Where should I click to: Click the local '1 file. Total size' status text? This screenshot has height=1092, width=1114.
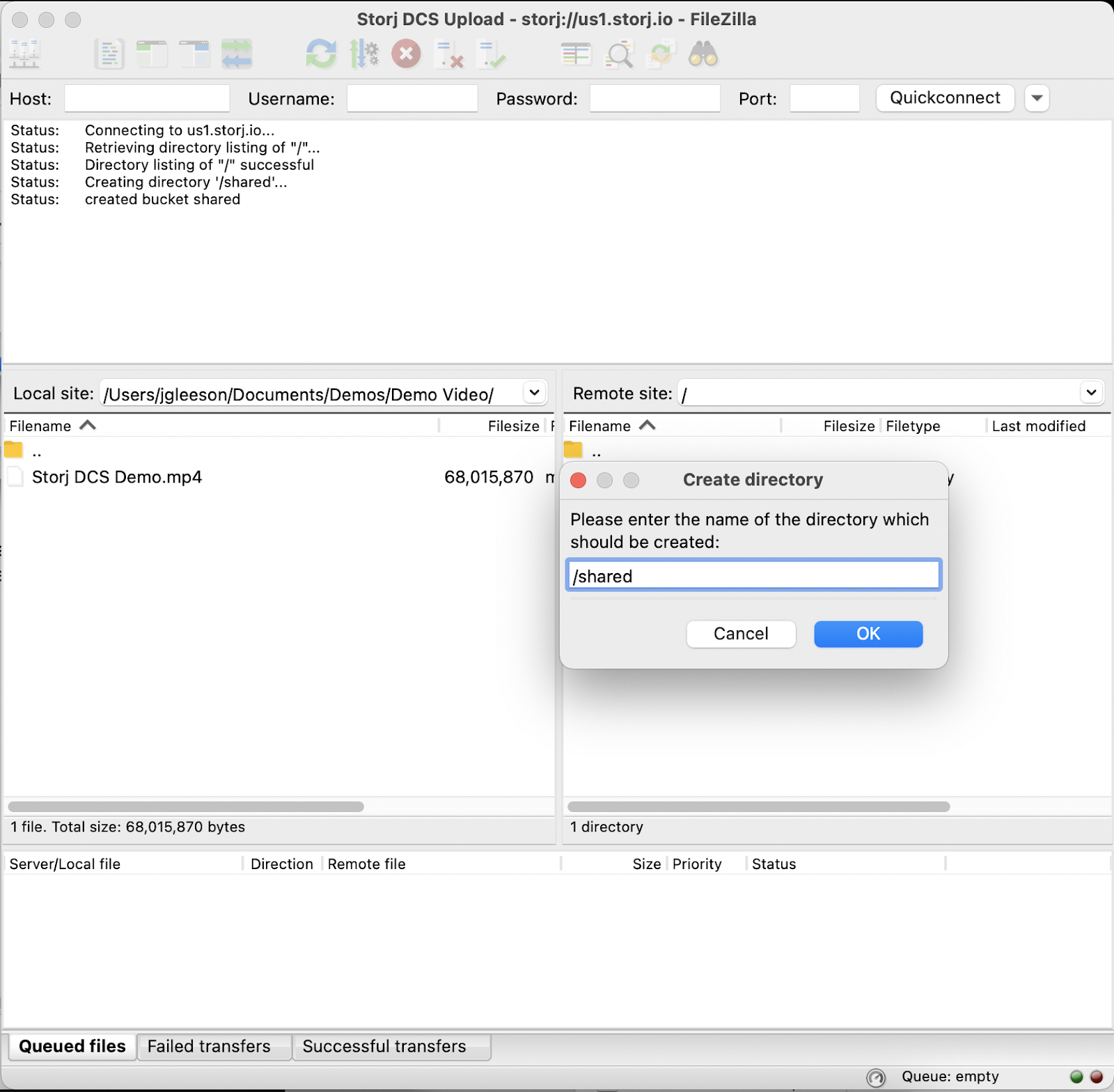pos(128,827)
